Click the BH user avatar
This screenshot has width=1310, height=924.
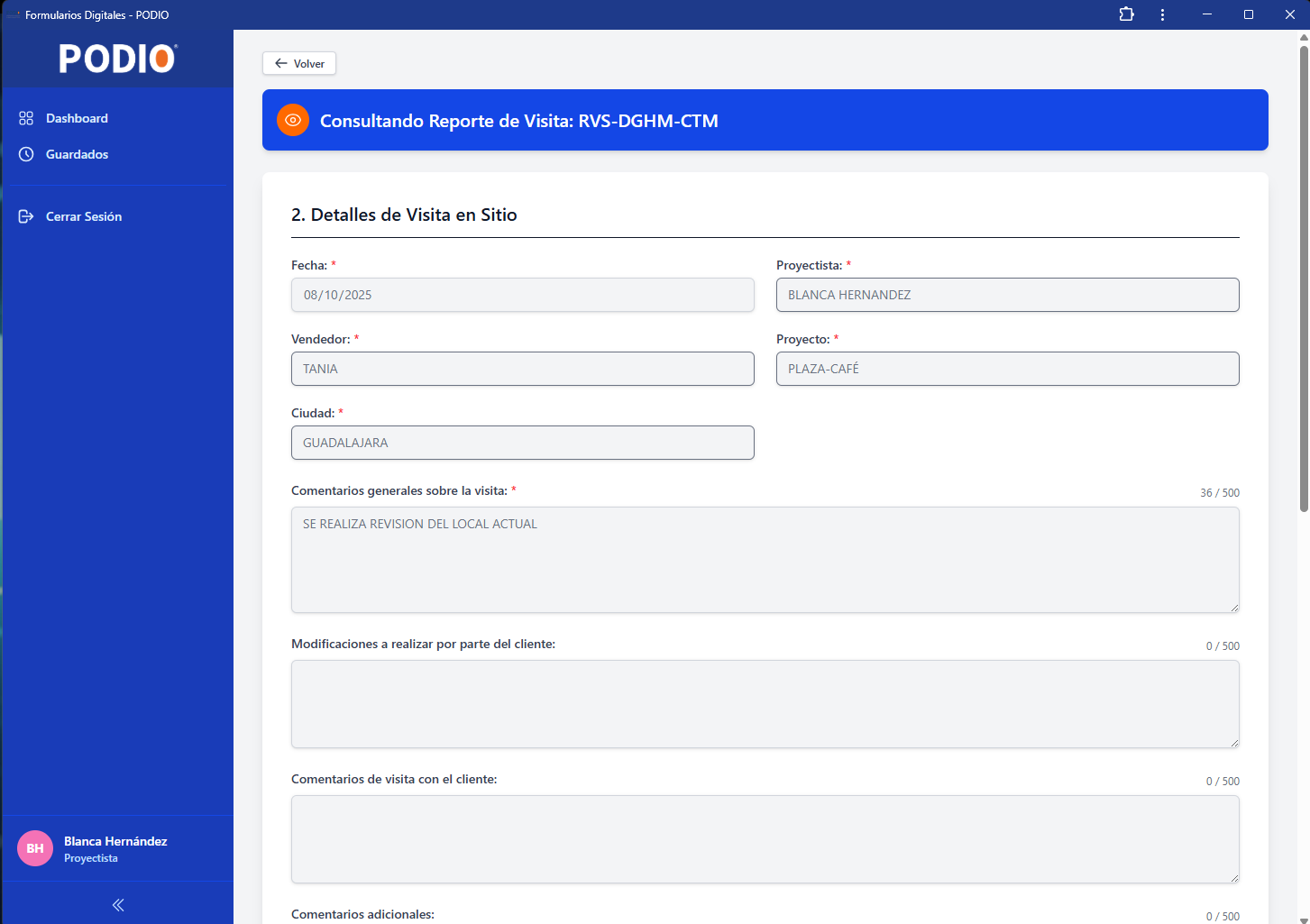click(x=35, y=848)
